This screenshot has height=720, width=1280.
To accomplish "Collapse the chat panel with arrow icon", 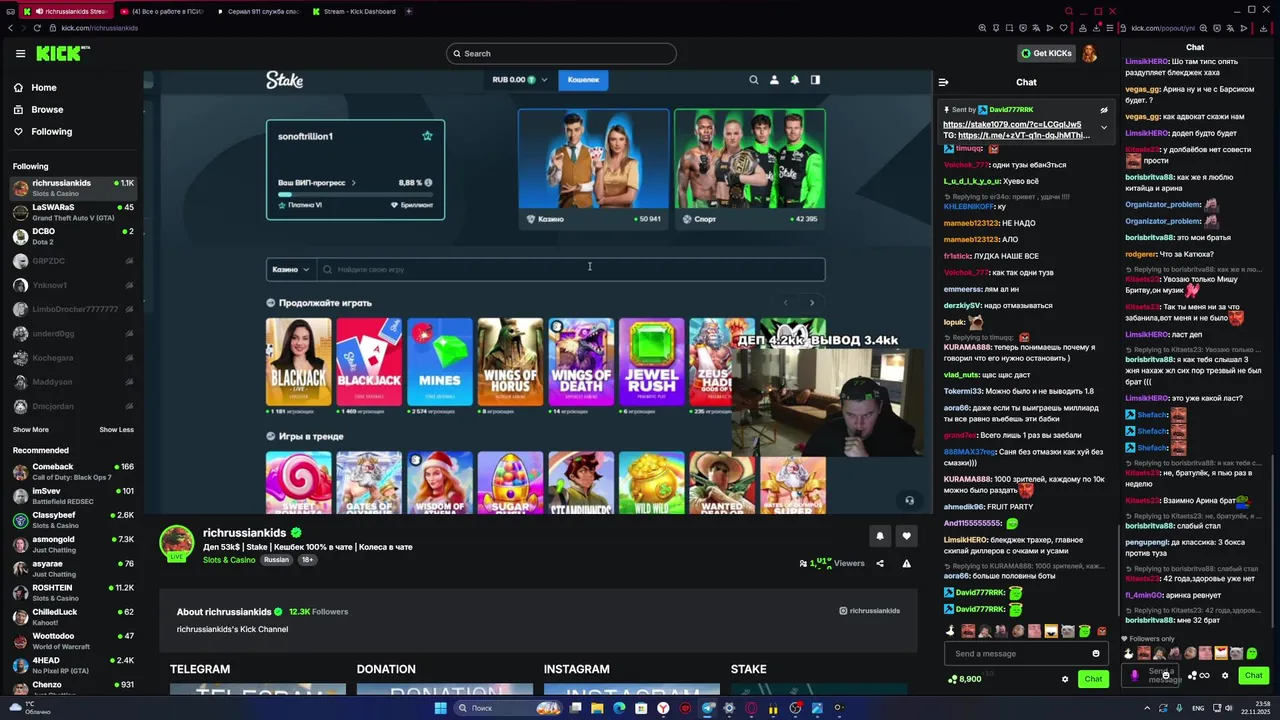I will [x=943, y=82].
